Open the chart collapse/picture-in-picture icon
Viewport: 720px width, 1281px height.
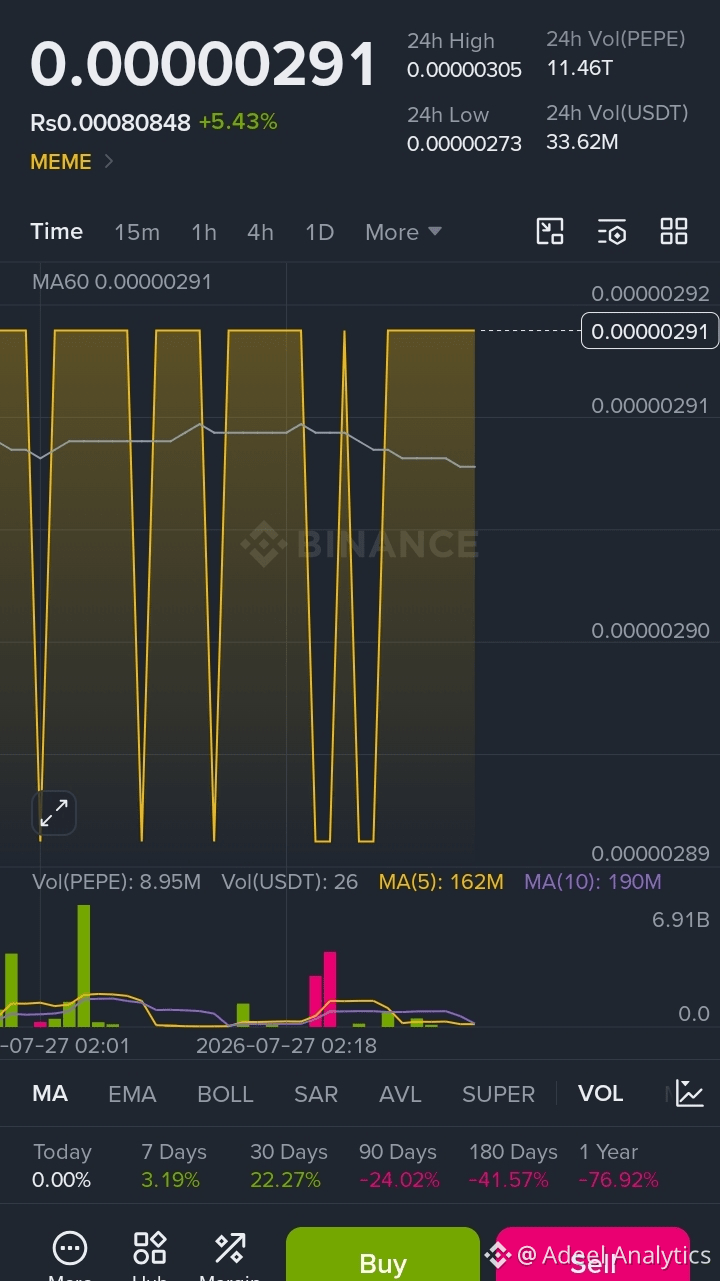point(550,232)
